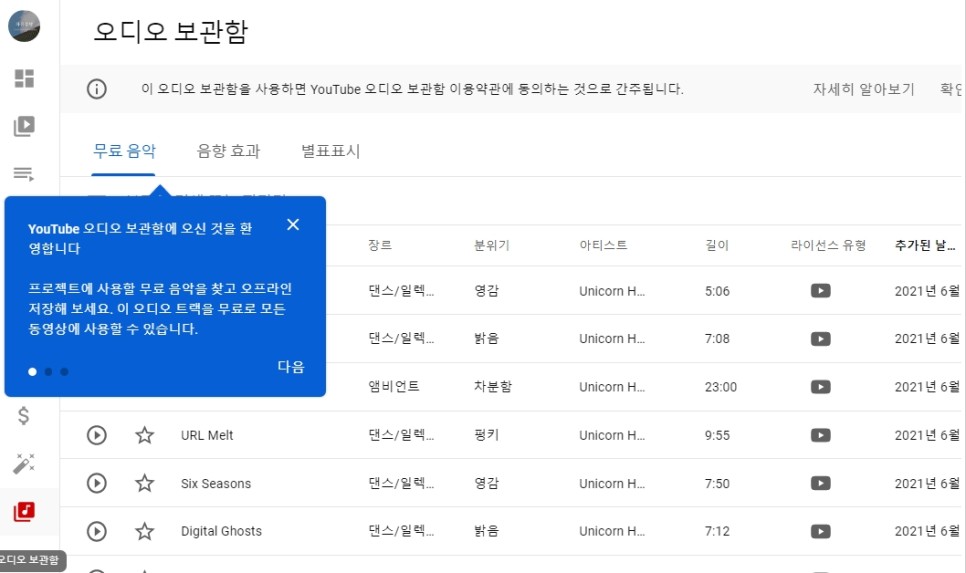
Task: Close the welcome tooltip popup
Action: 293,225
